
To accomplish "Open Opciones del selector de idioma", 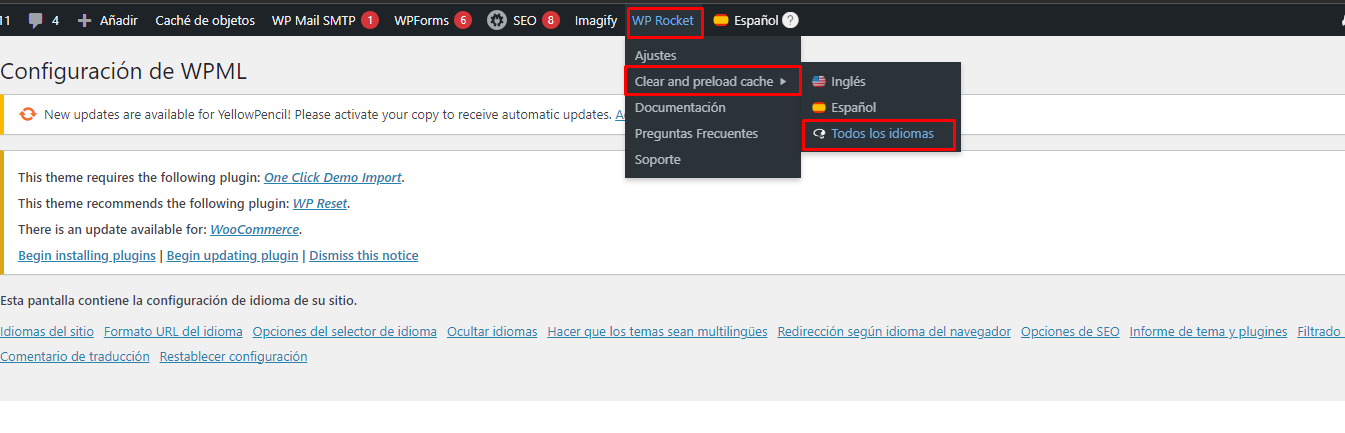I will coord(345,332).
